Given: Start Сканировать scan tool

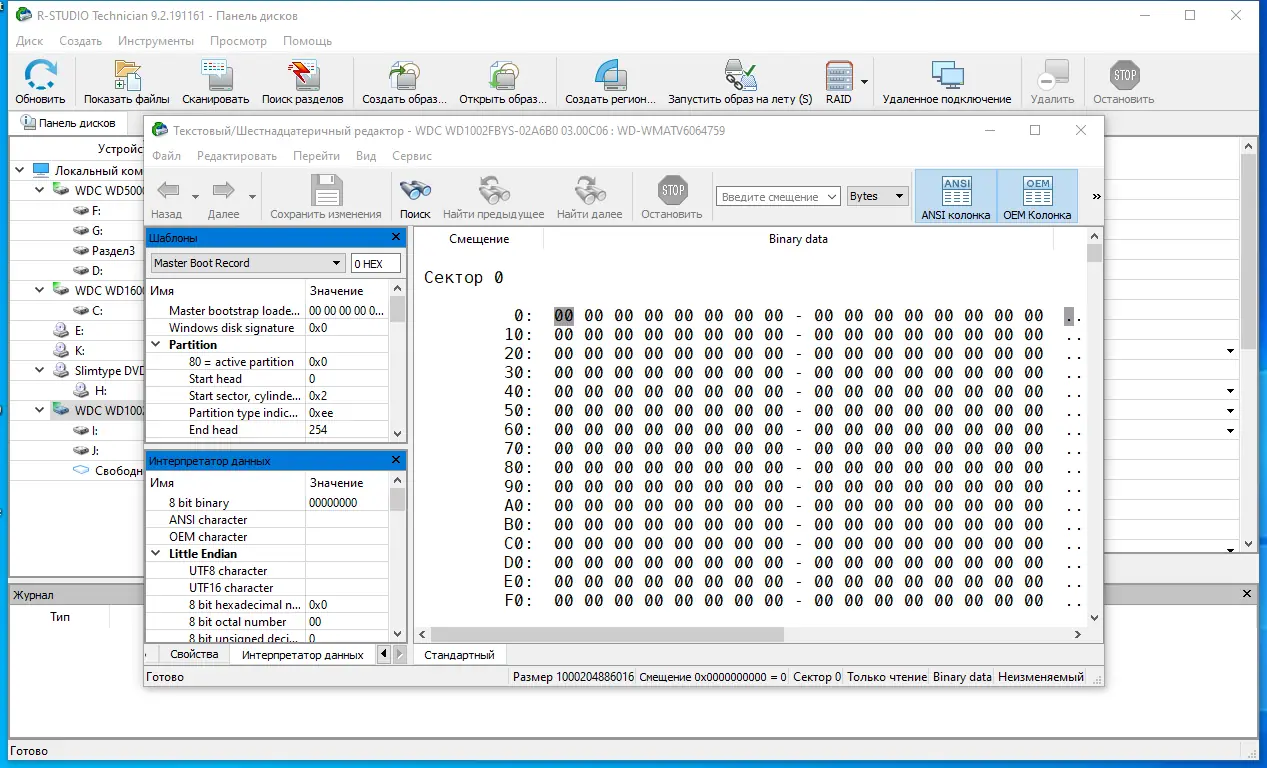Looking at the screenshot, I should coord(216,76).
